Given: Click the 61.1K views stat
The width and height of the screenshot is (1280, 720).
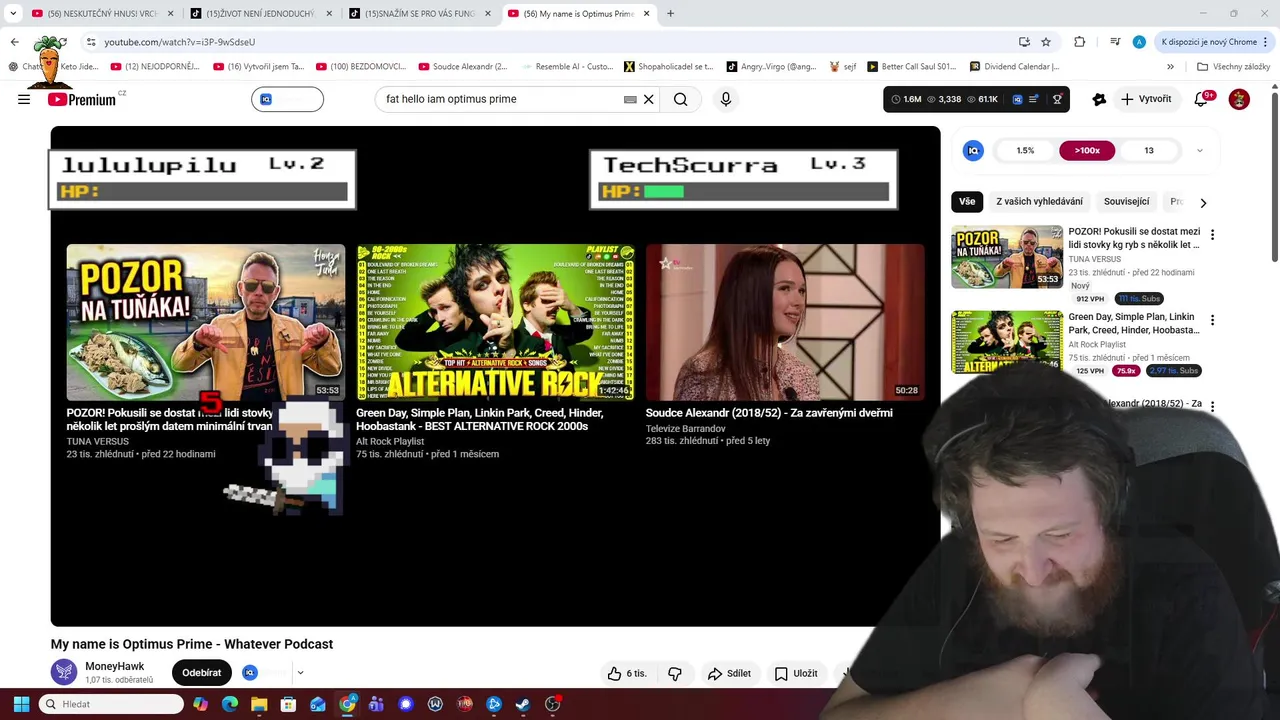Looking at the screenshot, I should [982, 99].
